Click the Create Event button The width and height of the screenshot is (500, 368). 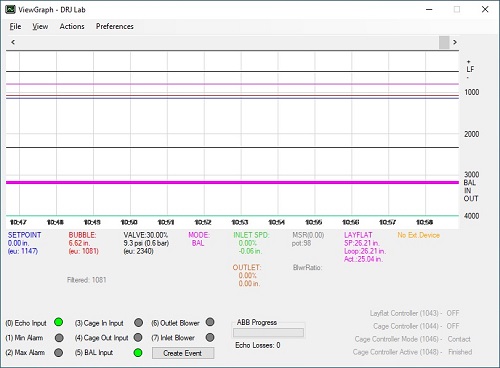coord(183,353)
